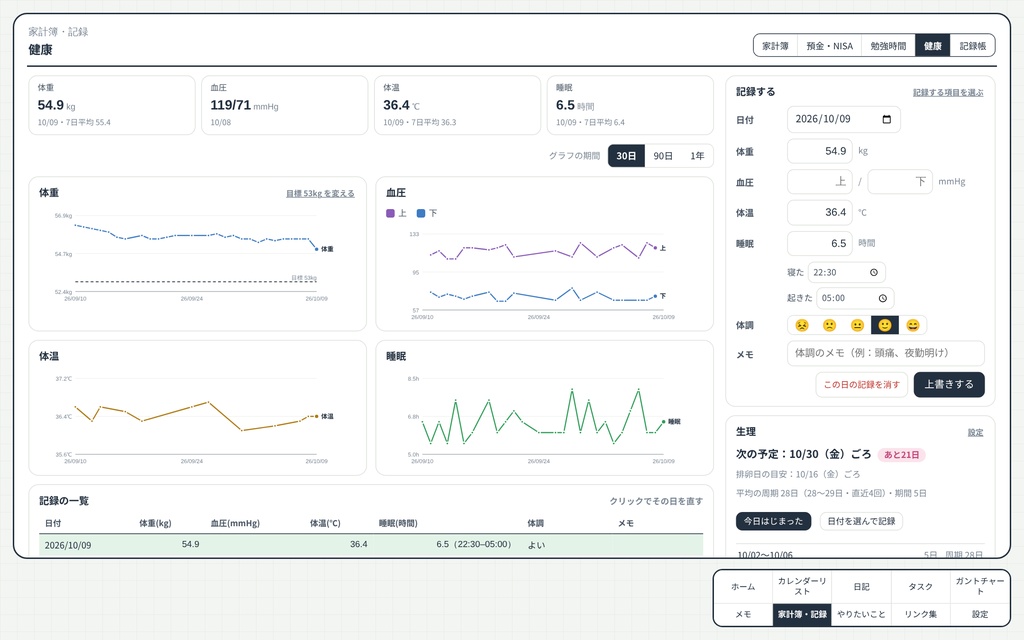1024x640 pixels.
Task: Open タスク in bottom navigation
Action: 921,587
